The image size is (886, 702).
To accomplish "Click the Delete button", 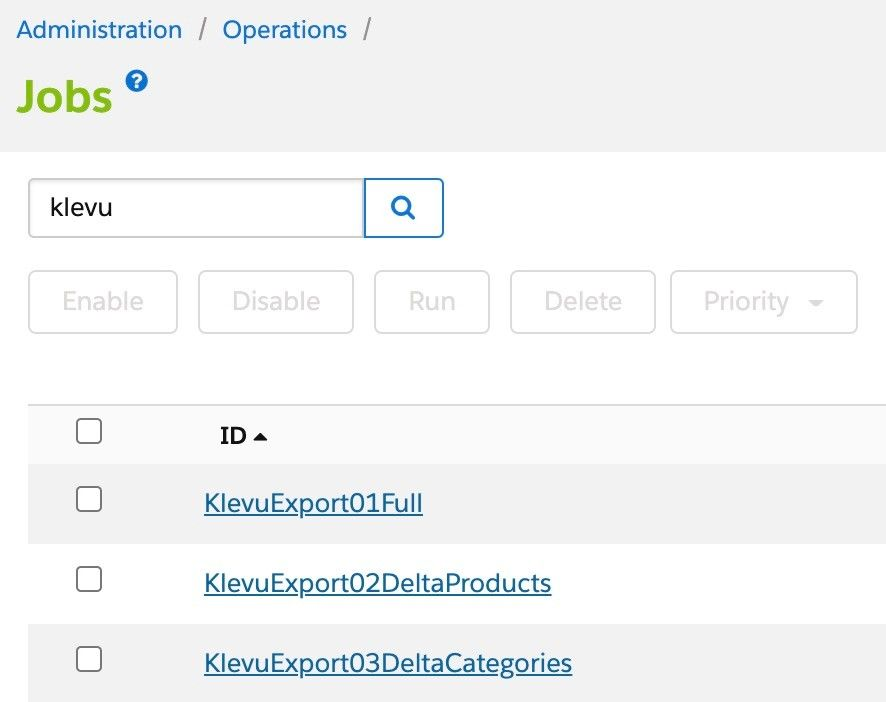I will coord(583,302).
